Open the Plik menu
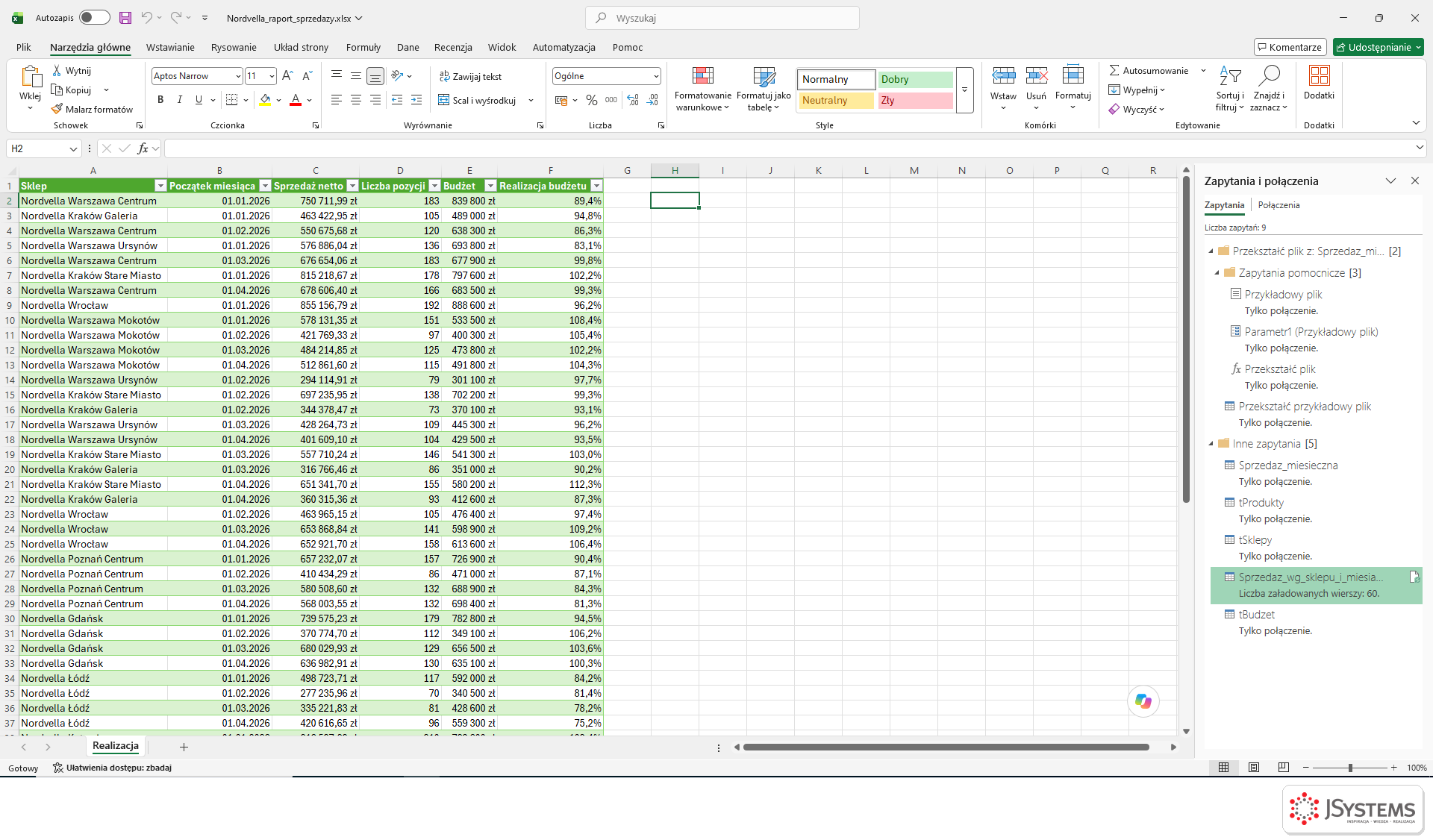This screenshot has height=840, width=1433. coord(24,47)
